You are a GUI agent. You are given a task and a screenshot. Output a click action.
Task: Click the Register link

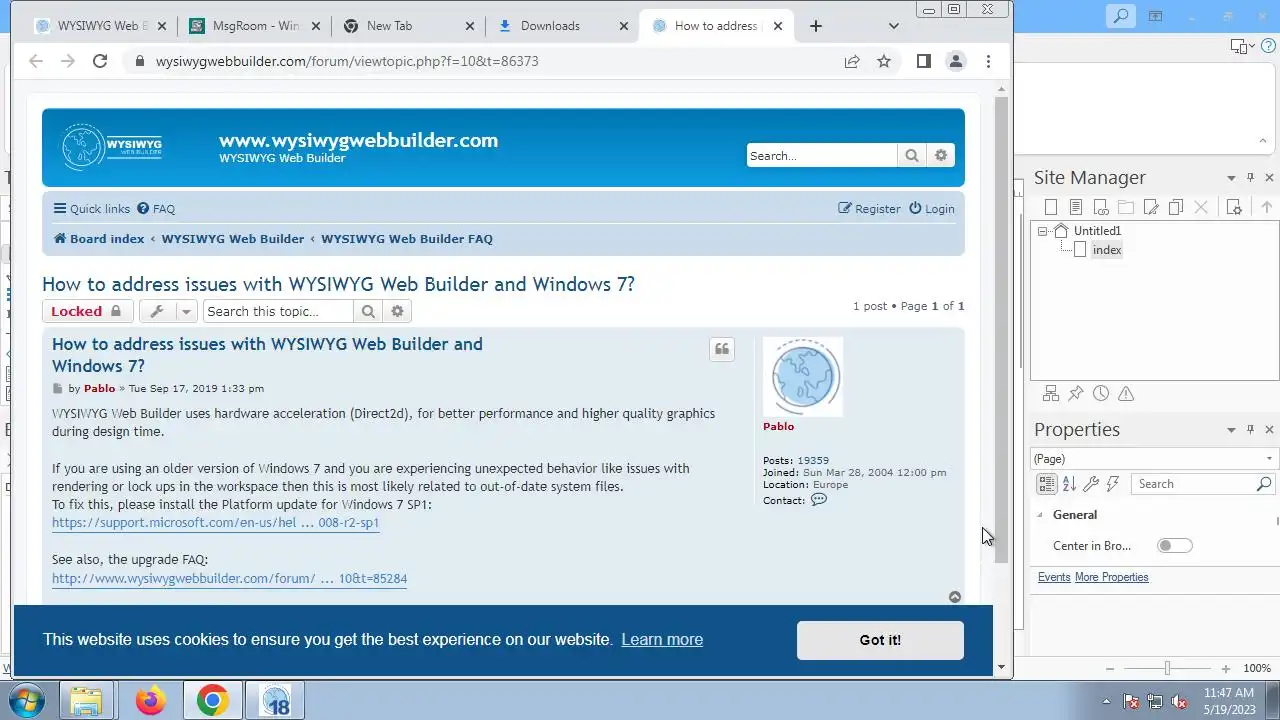coord(869,209)
